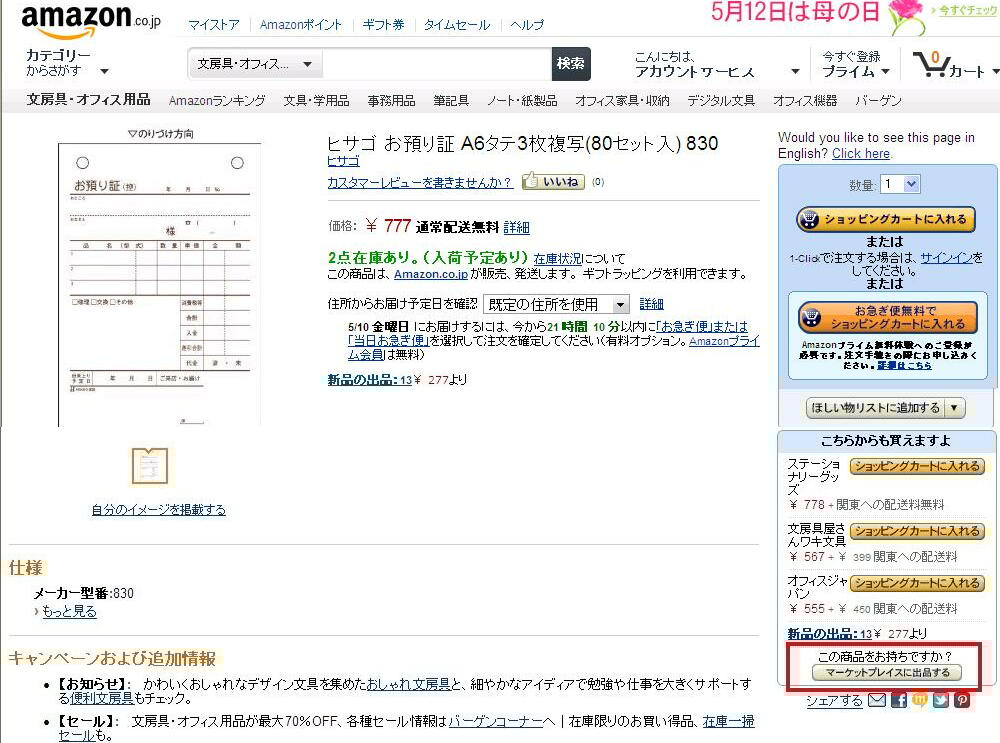Open the タイムセール menu item
This screenshot has height=743, width=1000.
pos(457,25)
